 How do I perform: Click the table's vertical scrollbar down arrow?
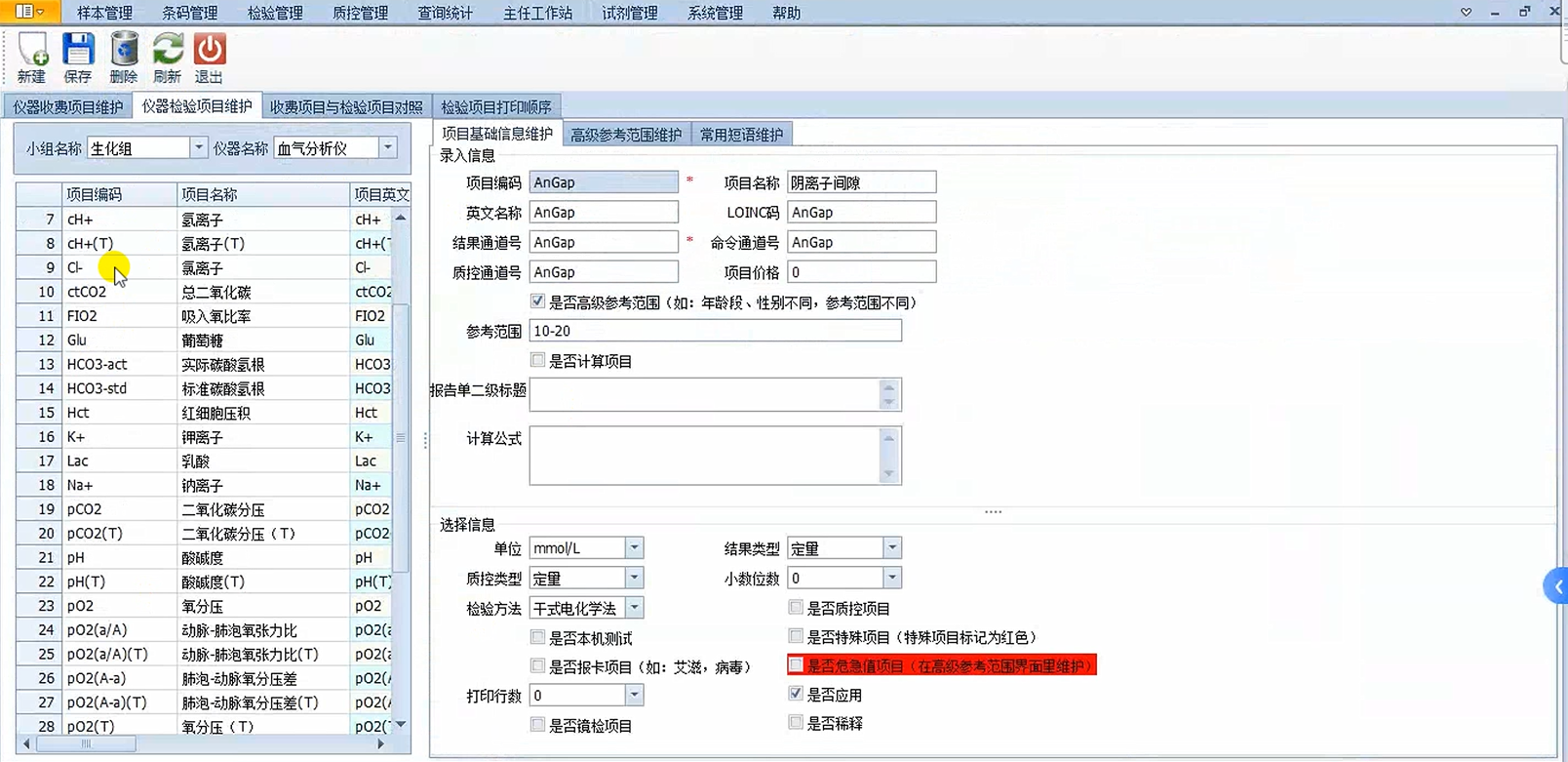[400, 724]
